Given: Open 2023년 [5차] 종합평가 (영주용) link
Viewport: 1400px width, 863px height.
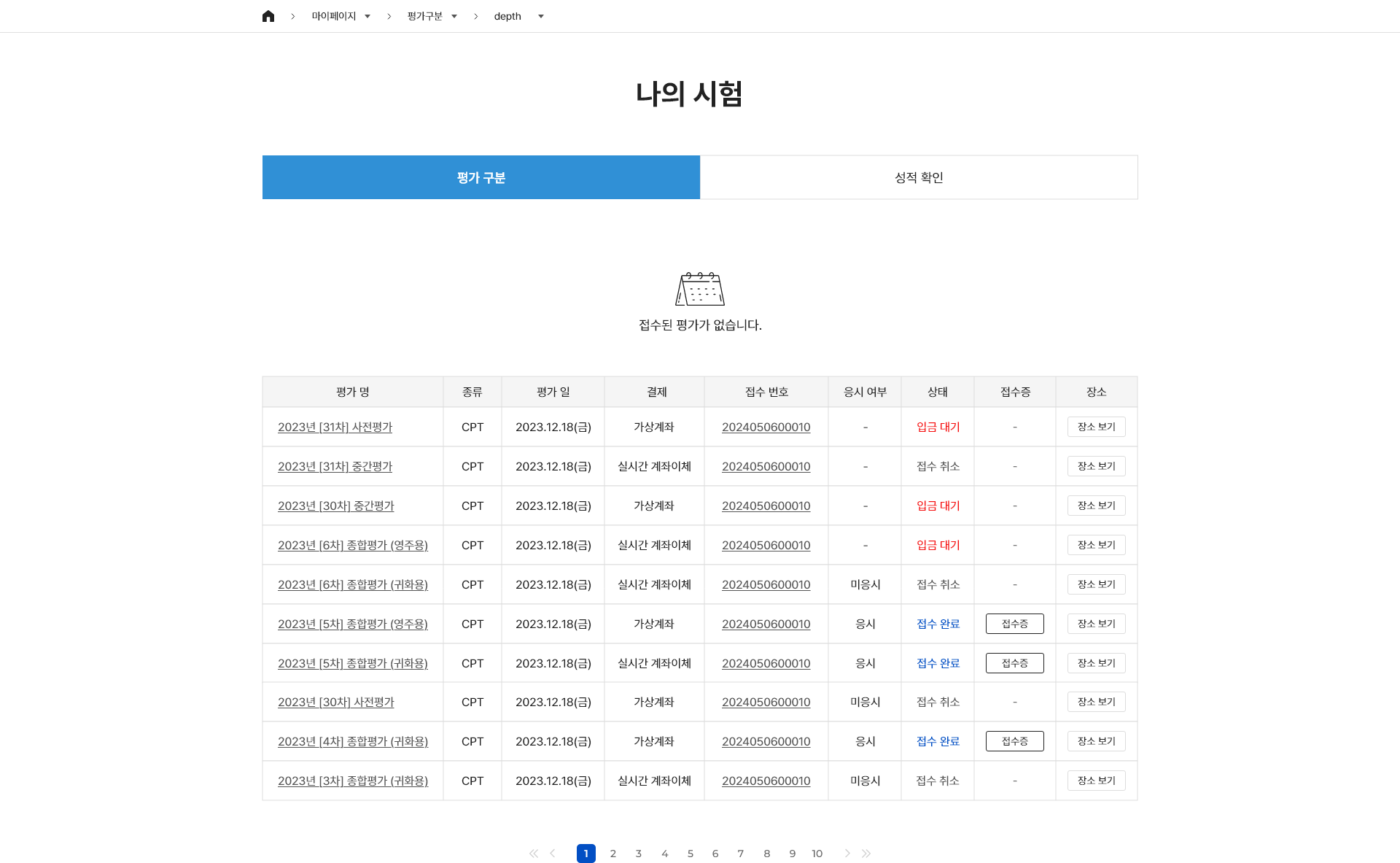Looking at the screenshot, I should 353,624.
